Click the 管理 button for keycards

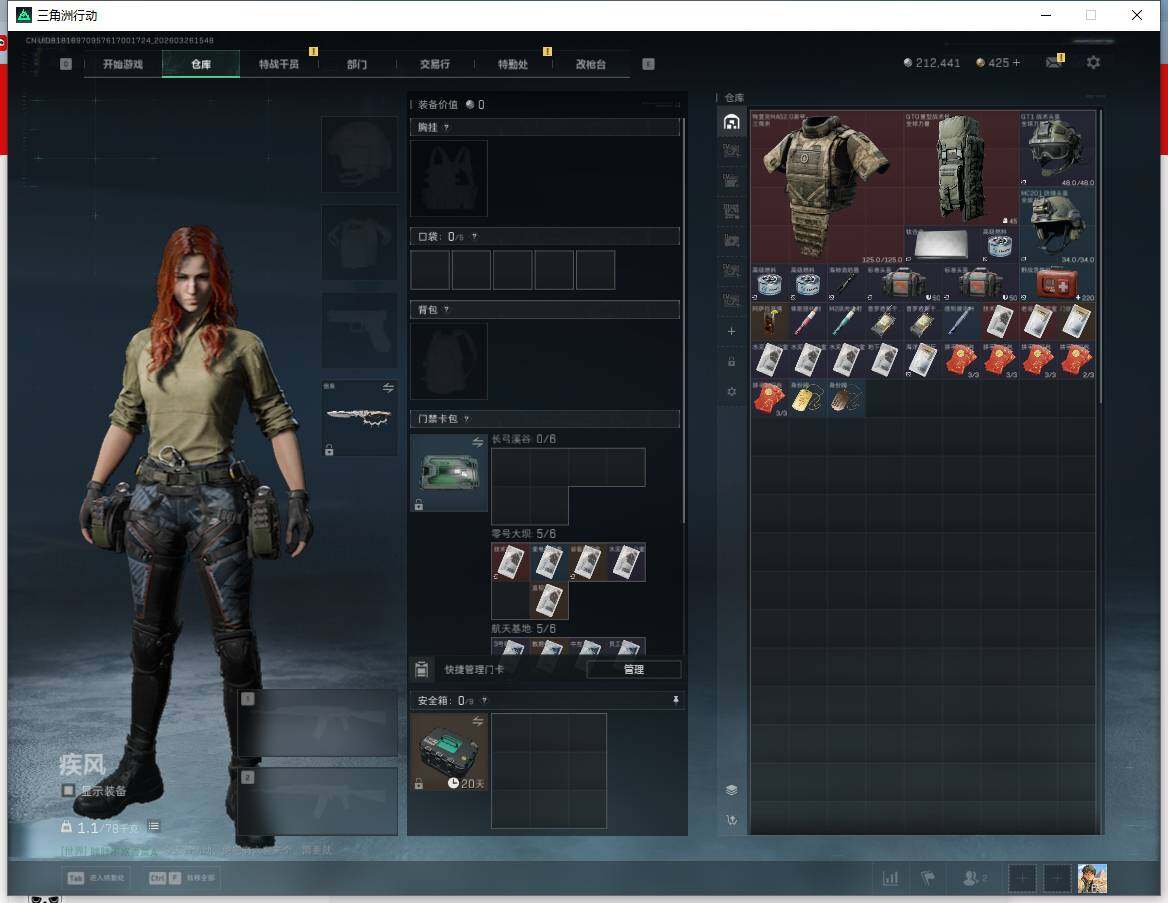click(x=634, y=669)
